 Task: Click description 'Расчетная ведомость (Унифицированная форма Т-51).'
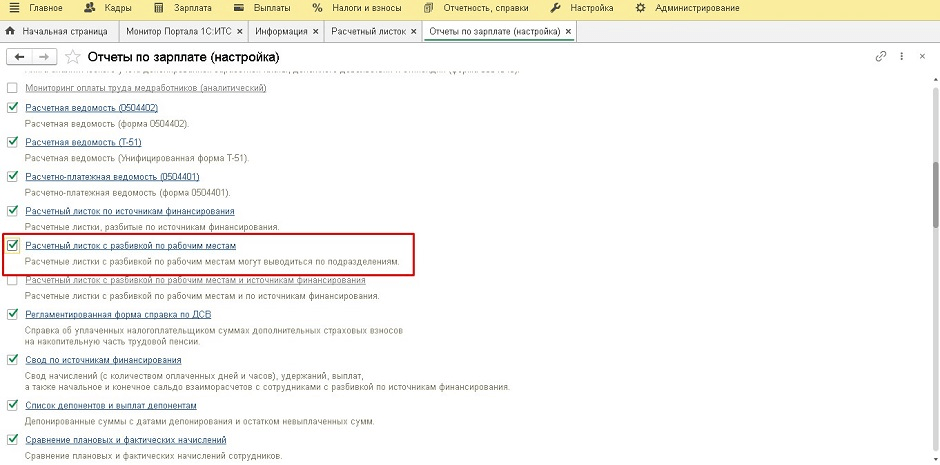[x=136, y=158]
